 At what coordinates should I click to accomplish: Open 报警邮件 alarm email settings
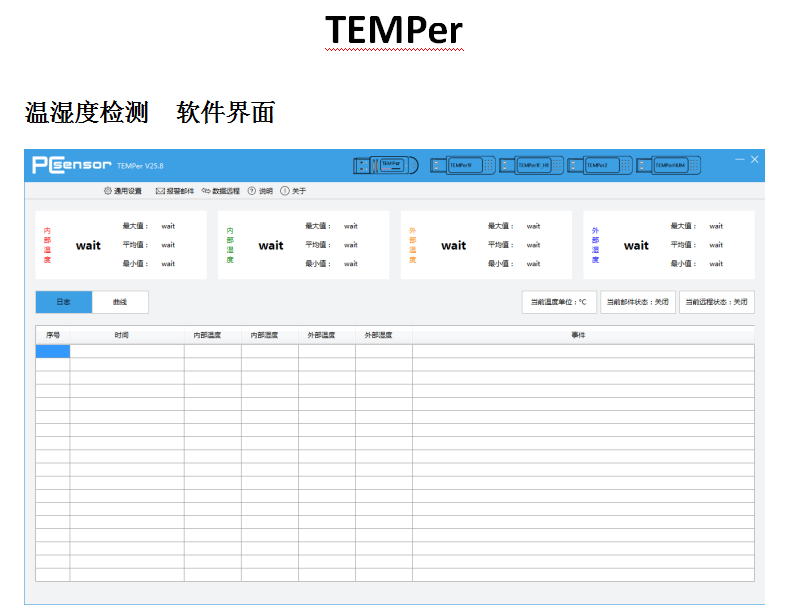tap(175, 191)
